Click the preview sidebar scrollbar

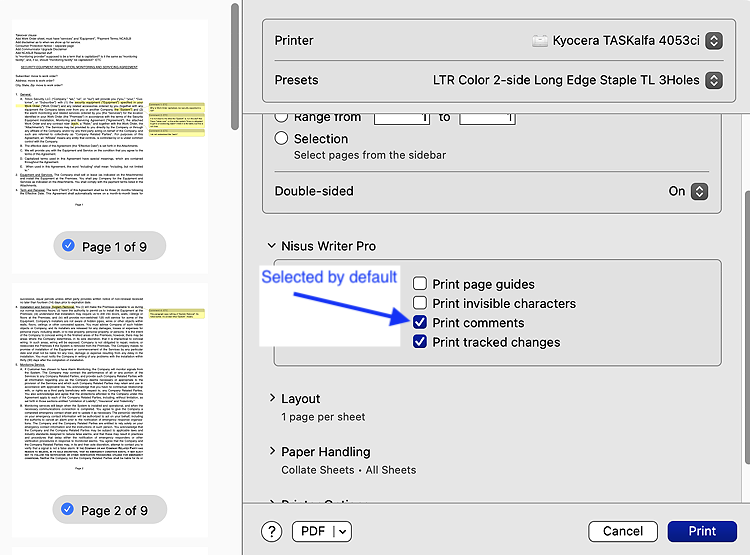(x=234, y=67)
